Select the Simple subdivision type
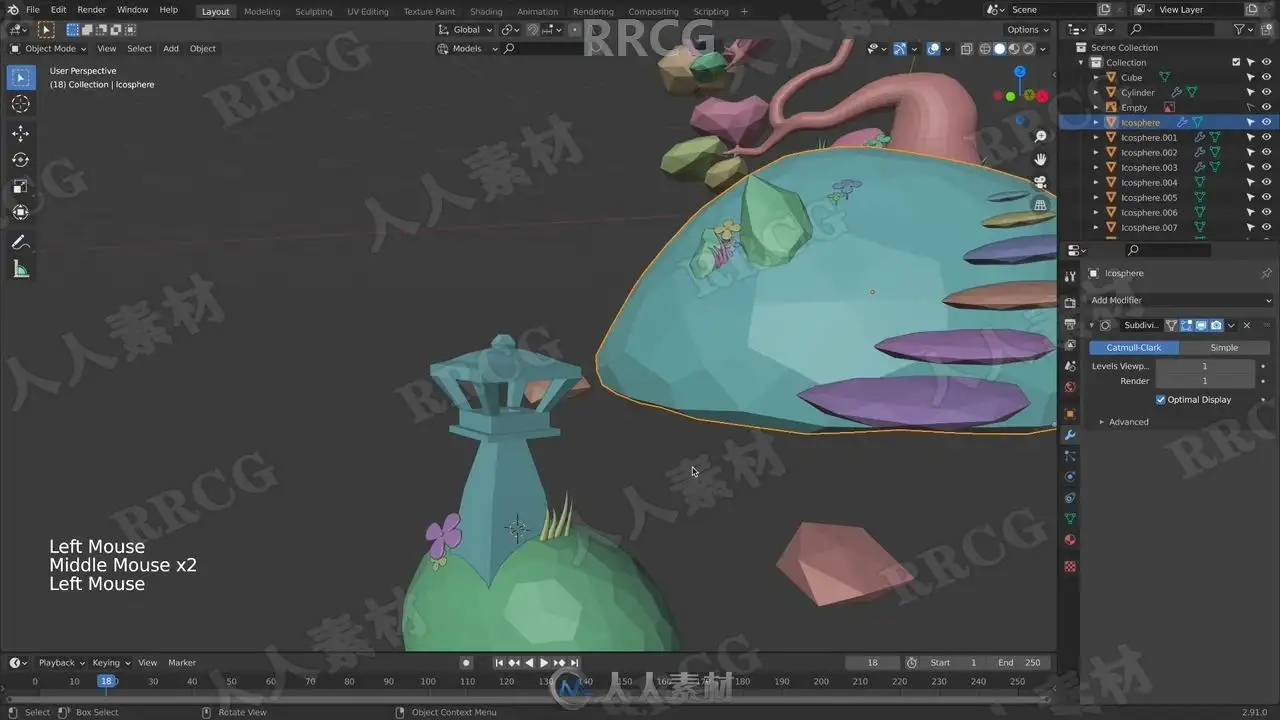Image resolution: width=1280 pixels, height=720 pixels. (x=1224, y=348)
